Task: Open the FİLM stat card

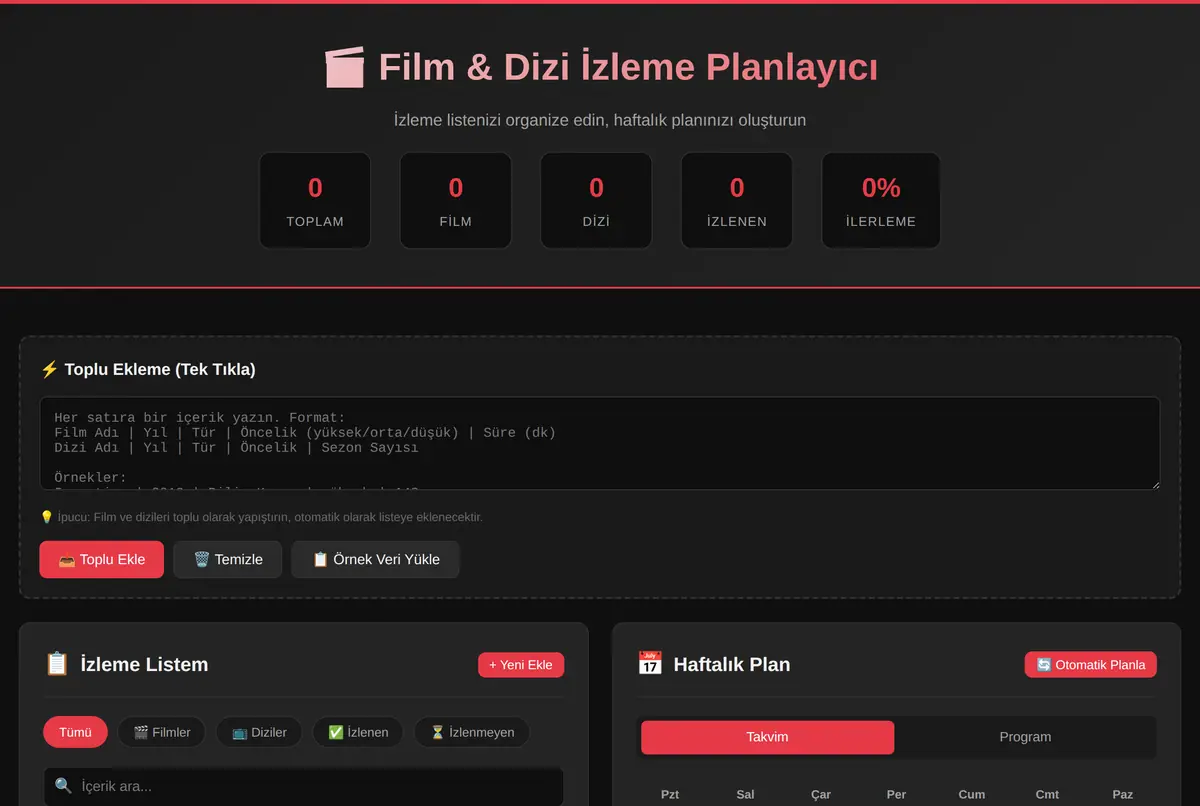Action: pyautogui.click(x=456, y=200)
